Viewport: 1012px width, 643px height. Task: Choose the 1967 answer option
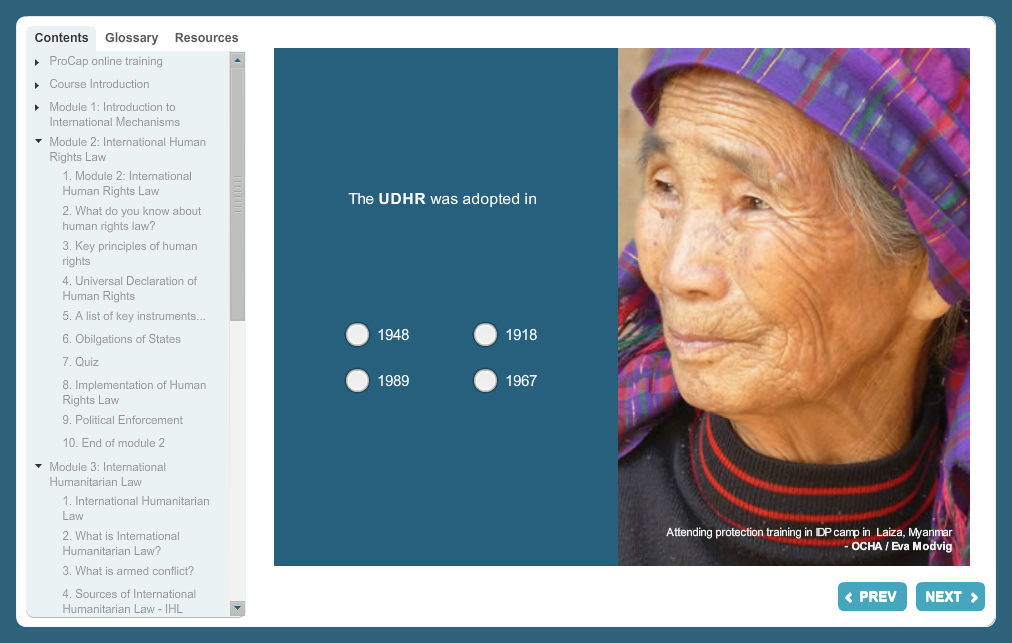tap(485, 381)
